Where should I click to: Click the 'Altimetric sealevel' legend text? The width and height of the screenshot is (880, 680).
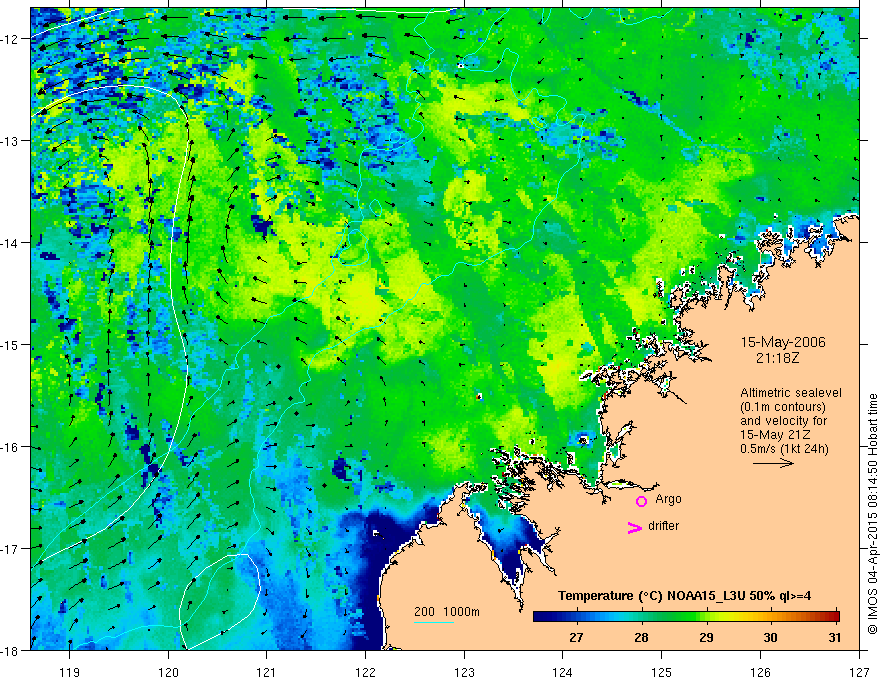coord(791,393)
